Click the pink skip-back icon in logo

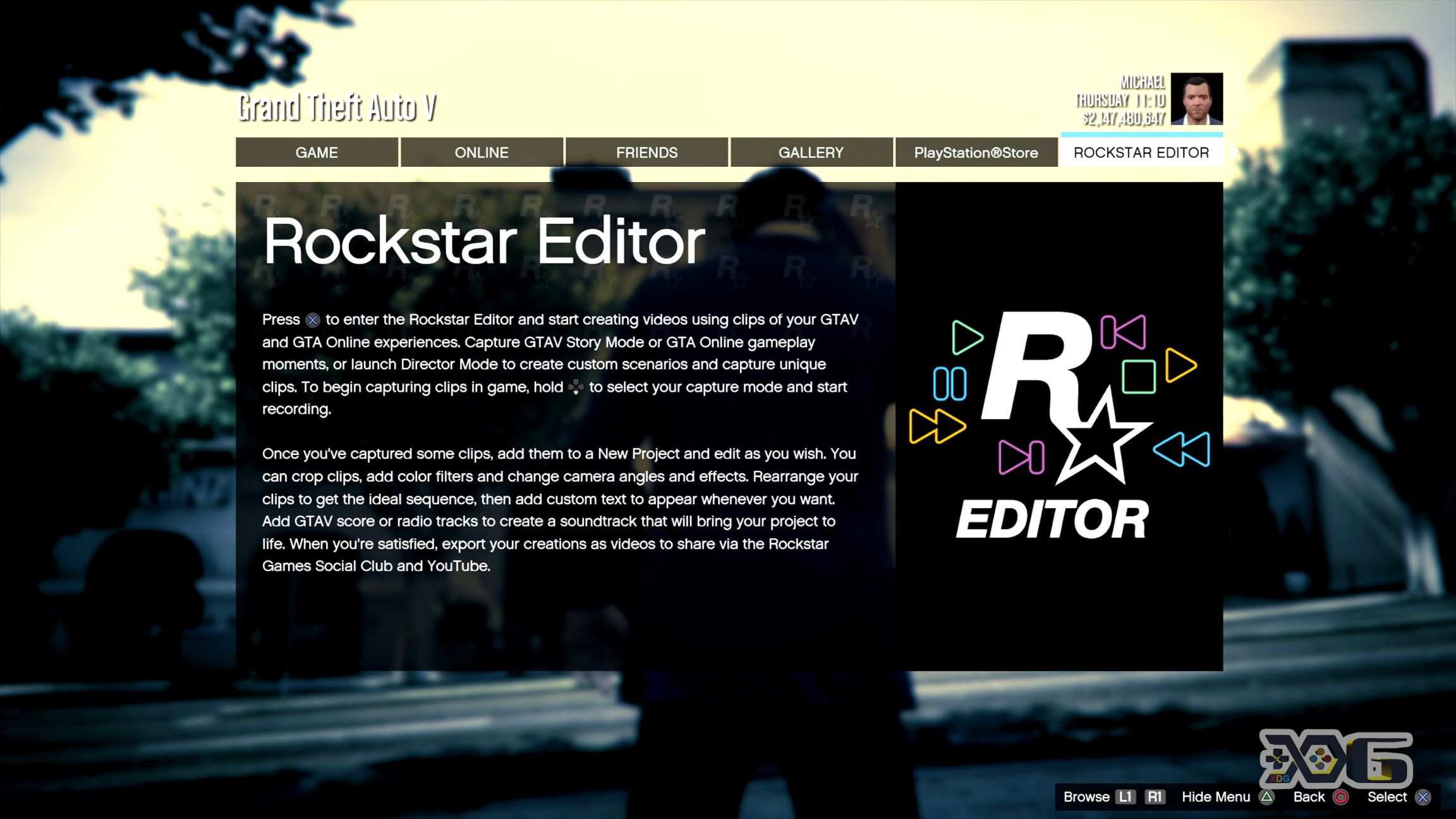coord(1123,332)
